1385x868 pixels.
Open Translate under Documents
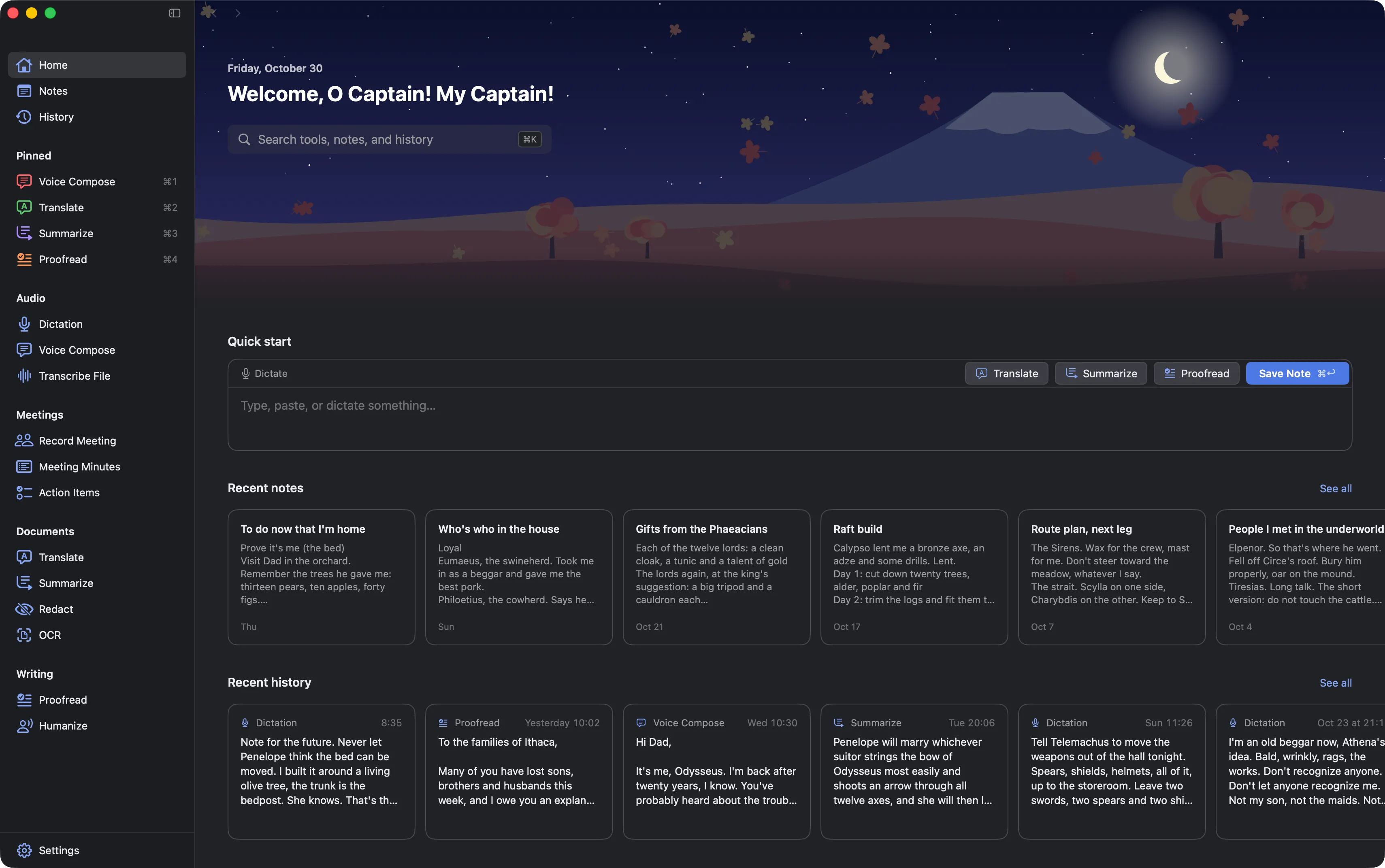97,557
